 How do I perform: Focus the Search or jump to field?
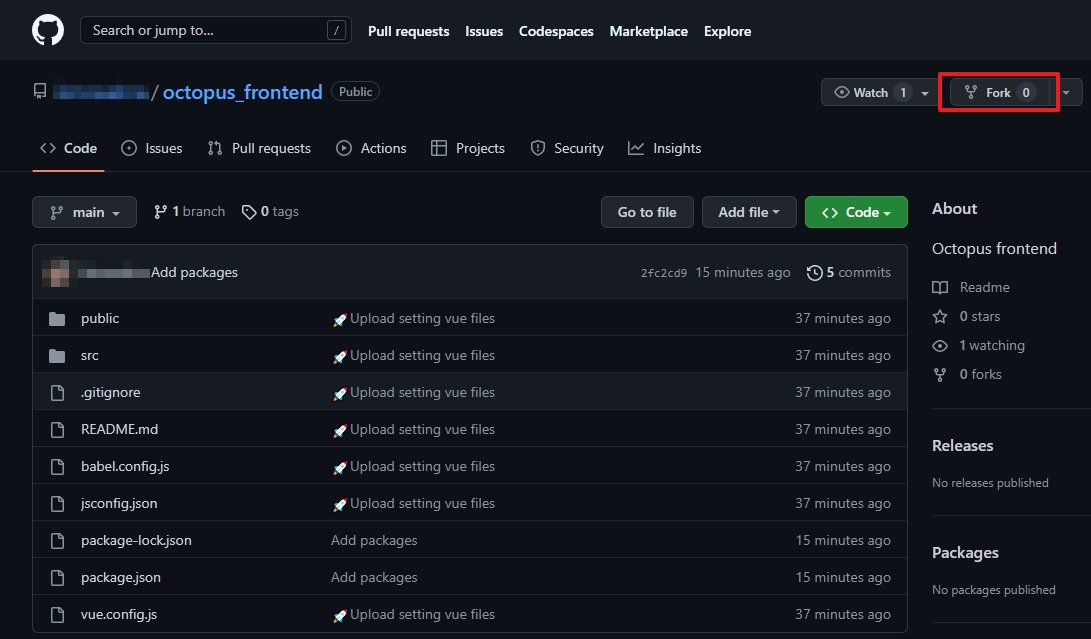[x=216, y=30]
